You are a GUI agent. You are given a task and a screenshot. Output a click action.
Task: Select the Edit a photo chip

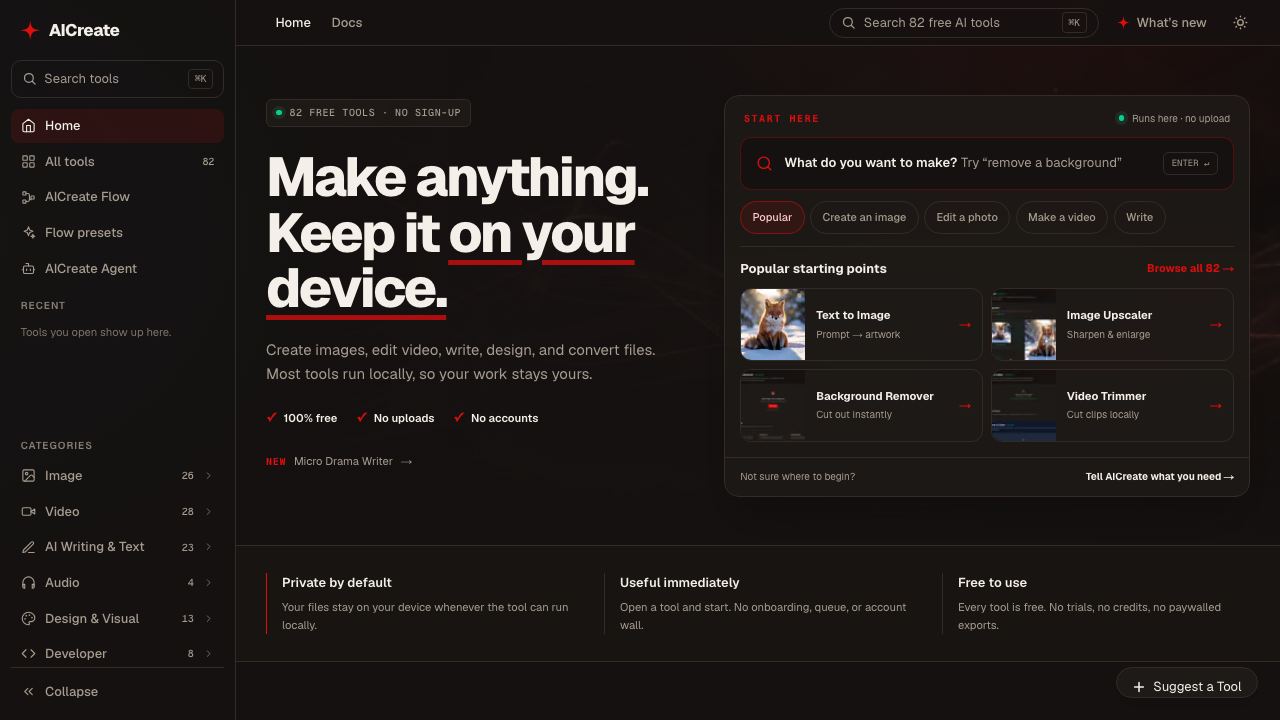coord(967,217)
